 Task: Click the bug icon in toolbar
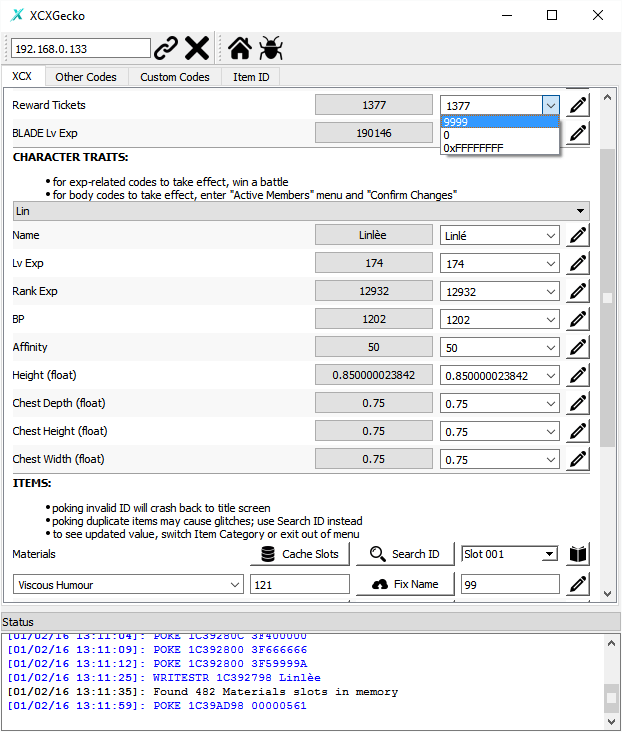271,48
